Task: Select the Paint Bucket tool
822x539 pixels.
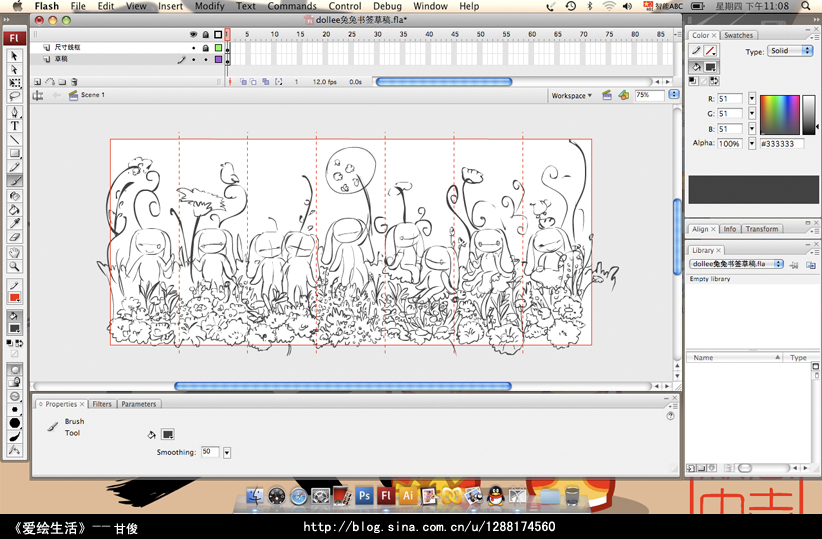Action: click(14, 210)
